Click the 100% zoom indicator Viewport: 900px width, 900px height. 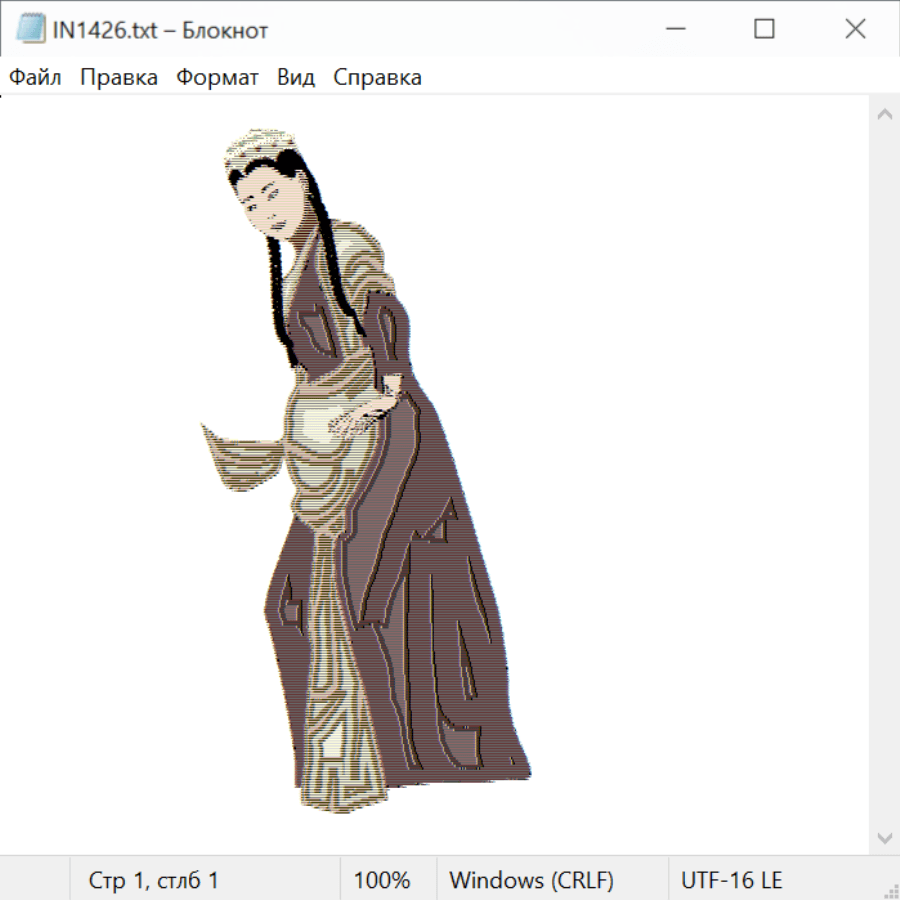pos(382,881)
